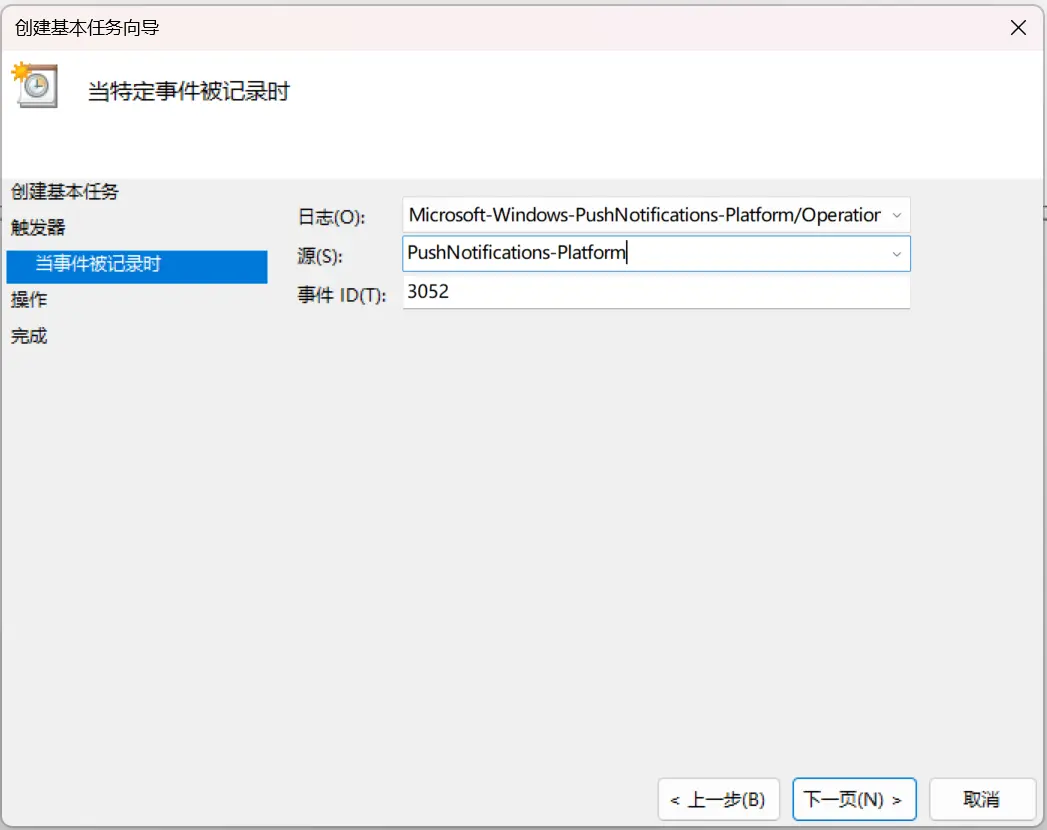1047x830 pixels.
Task: Close the 创建基本任务向导 window
Action: pos(1018,28)
